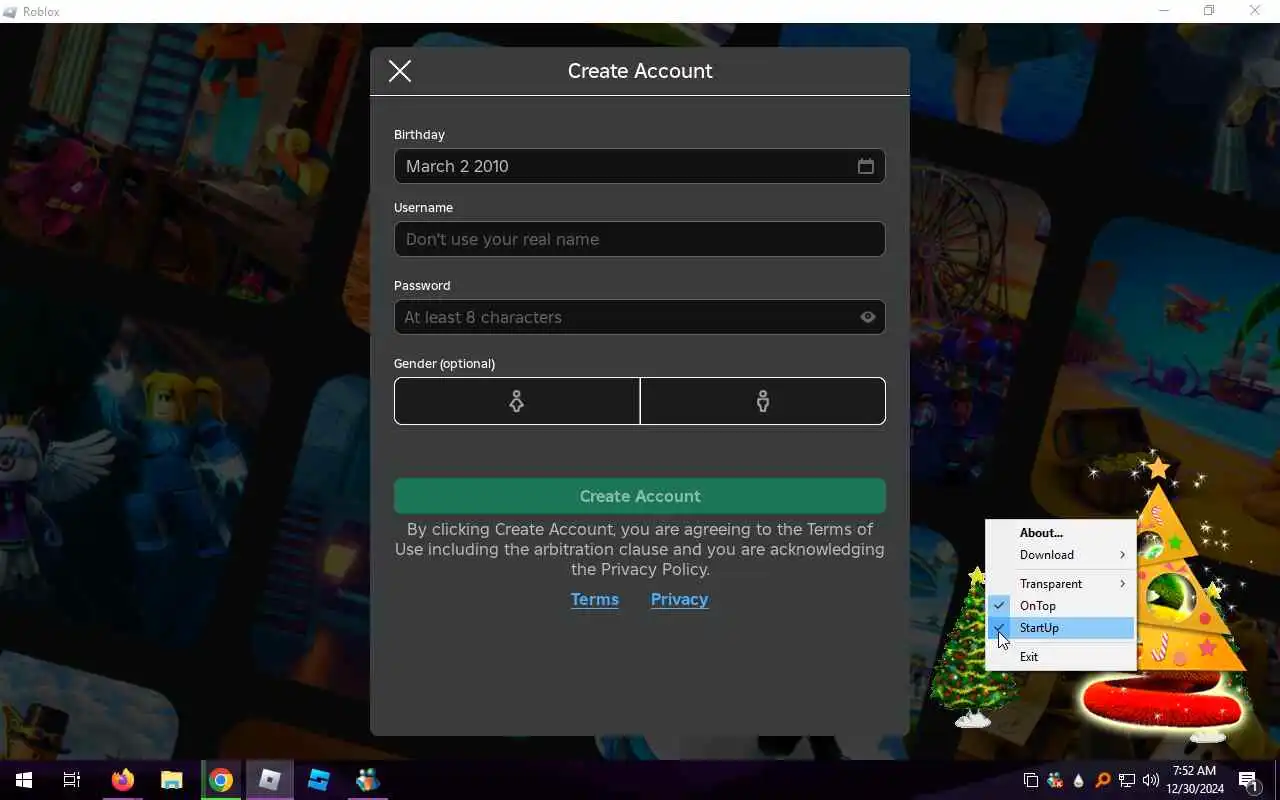Open the birthday calendar picker icon
This screenshot has width=1280, height=800.
tap(866, 166)
